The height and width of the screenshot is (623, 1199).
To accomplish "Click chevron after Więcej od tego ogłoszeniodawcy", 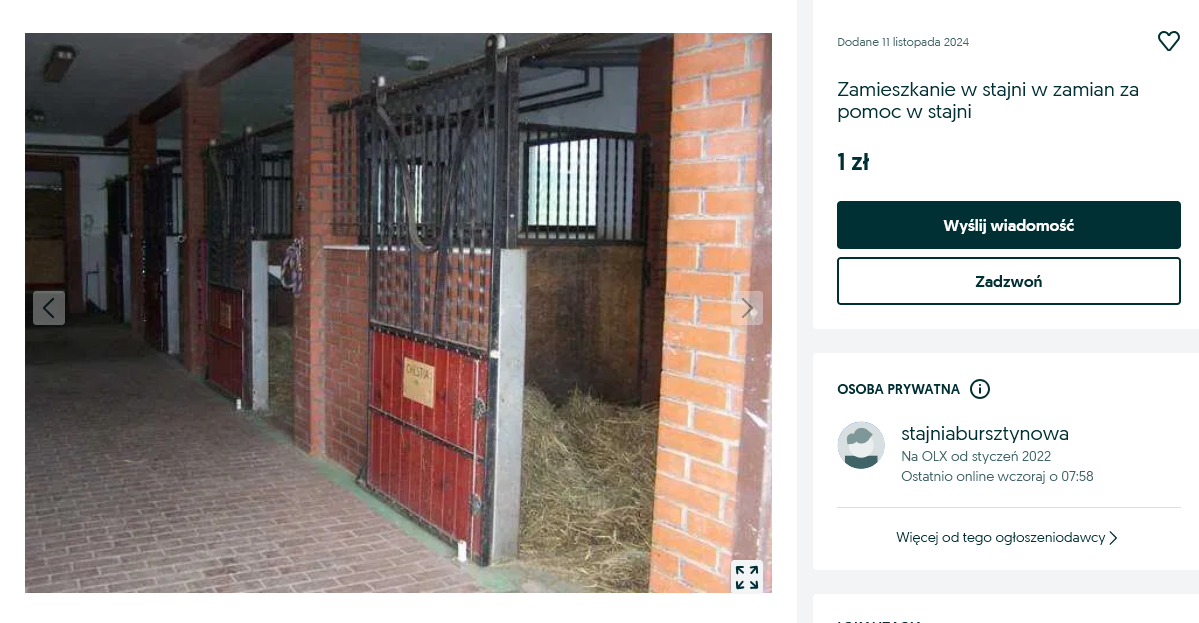I will 1113,538.
